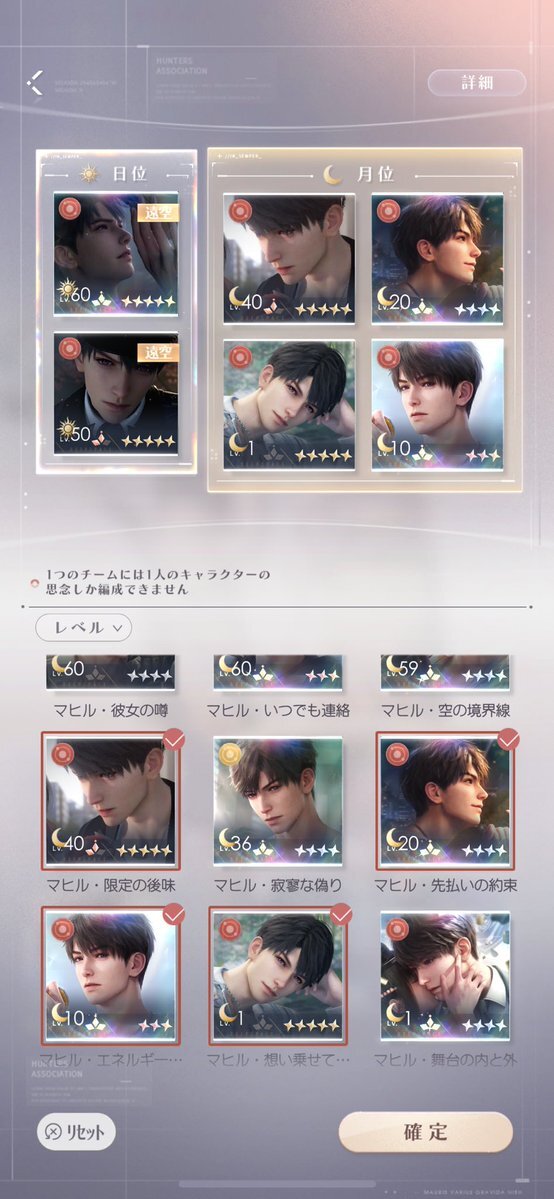The width and height of the screenshot is (554, 1199).
Task: Select the Lv.60 solar slot card
Action: pos(116,254)
